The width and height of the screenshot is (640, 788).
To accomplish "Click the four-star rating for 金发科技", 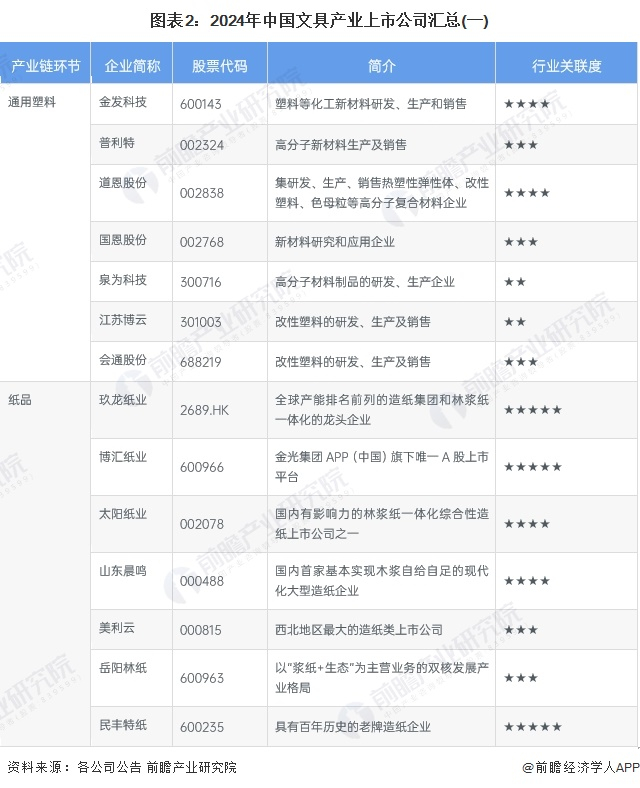I will tap(526, 104).
